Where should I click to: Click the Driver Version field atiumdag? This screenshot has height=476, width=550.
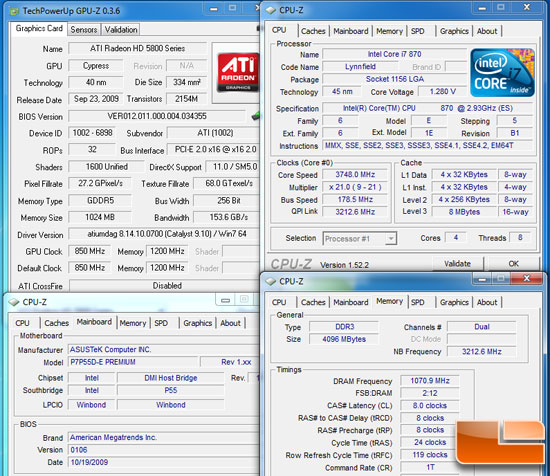(x=165, y=234)
